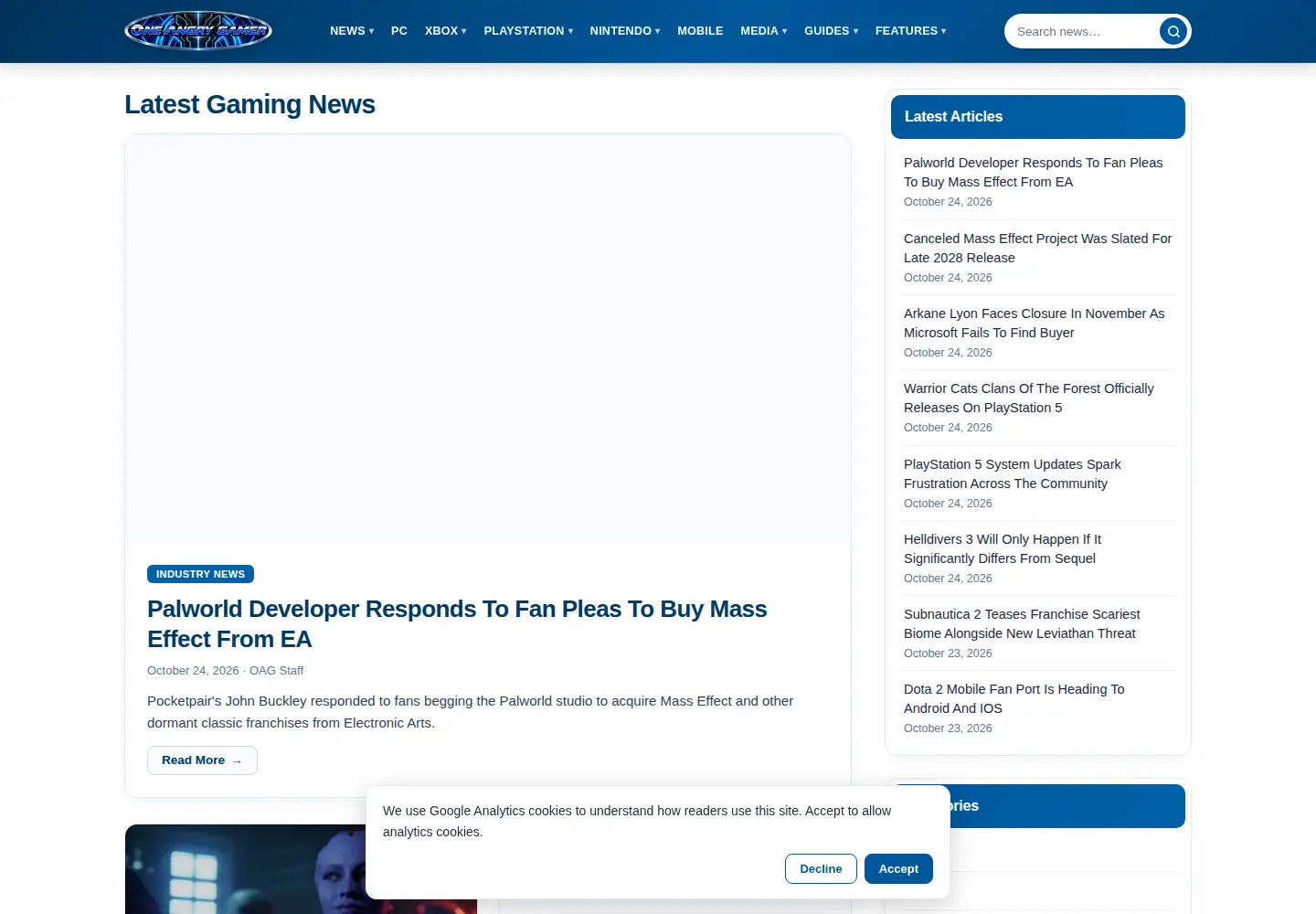
Task: Decline the analytics cookies
Action: (821, 869)
